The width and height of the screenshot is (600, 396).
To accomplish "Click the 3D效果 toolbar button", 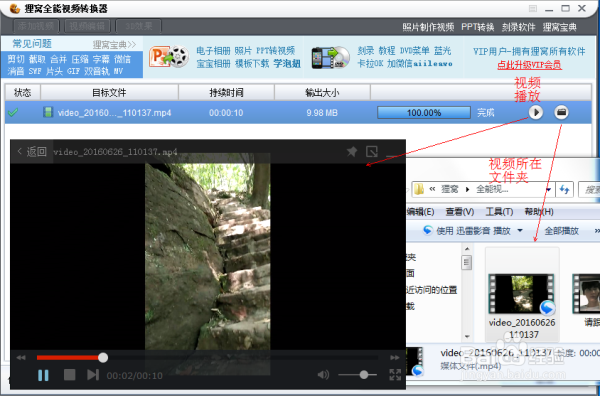I will (139, 26).
